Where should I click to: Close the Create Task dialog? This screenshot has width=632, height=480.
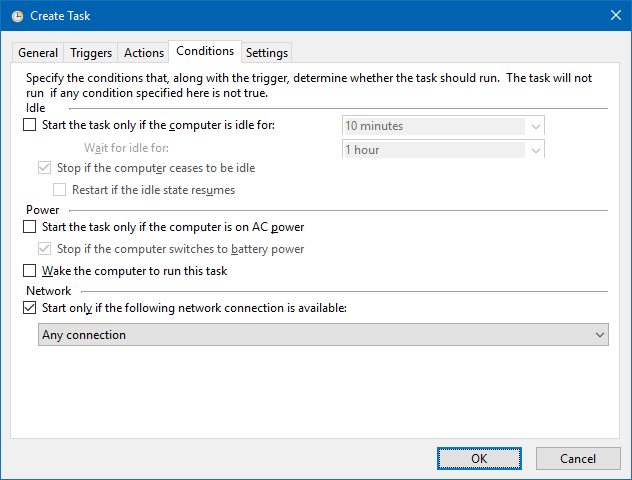[x=613, y=15]
